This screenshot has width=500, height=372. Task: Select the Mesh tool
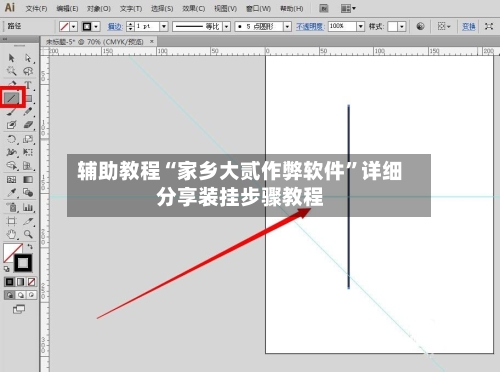[11, 180]
